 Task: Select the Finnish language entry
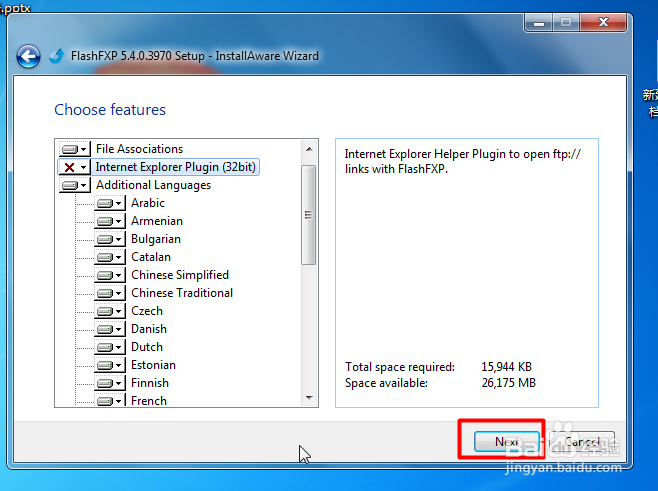[x=150, y=383]
